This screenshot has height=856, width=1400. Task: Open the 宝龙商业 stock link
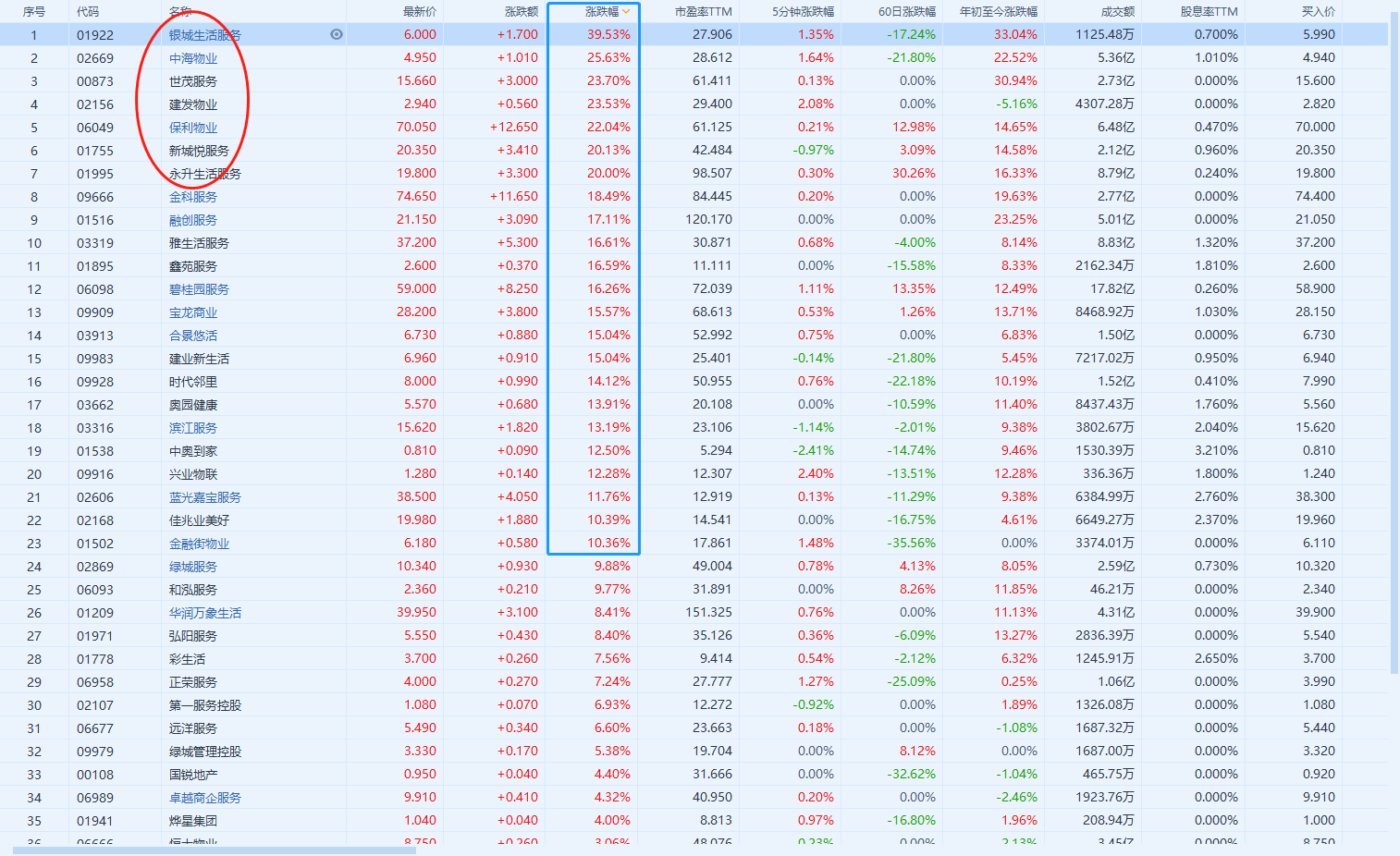pyautogui.click(x=193, y=312)
